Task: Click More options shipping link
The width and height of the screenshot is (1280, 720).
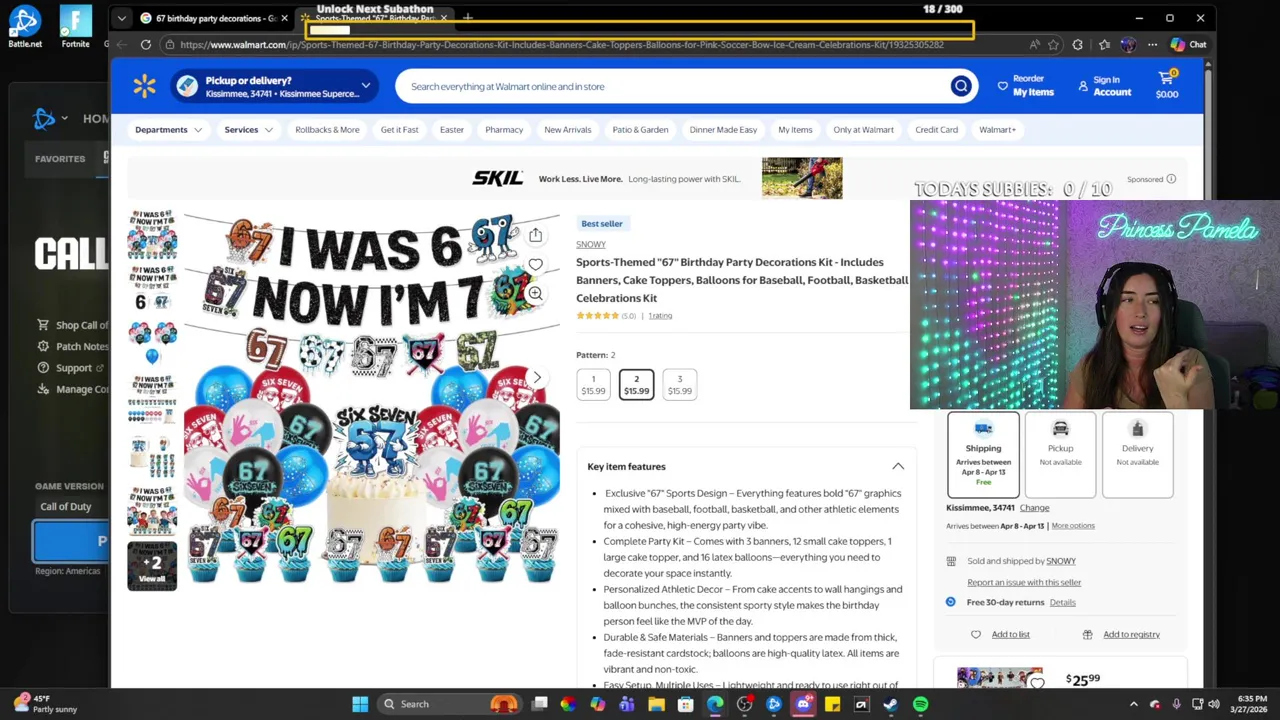Action: tap(1073, 526)
